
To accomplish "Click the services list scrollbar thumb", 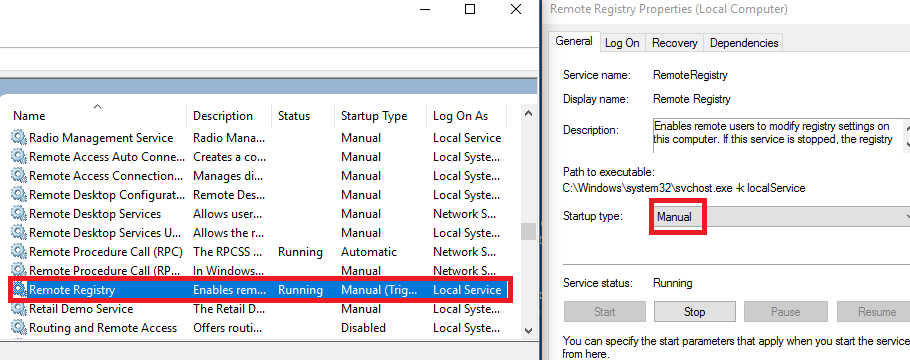I will point(528,232).
